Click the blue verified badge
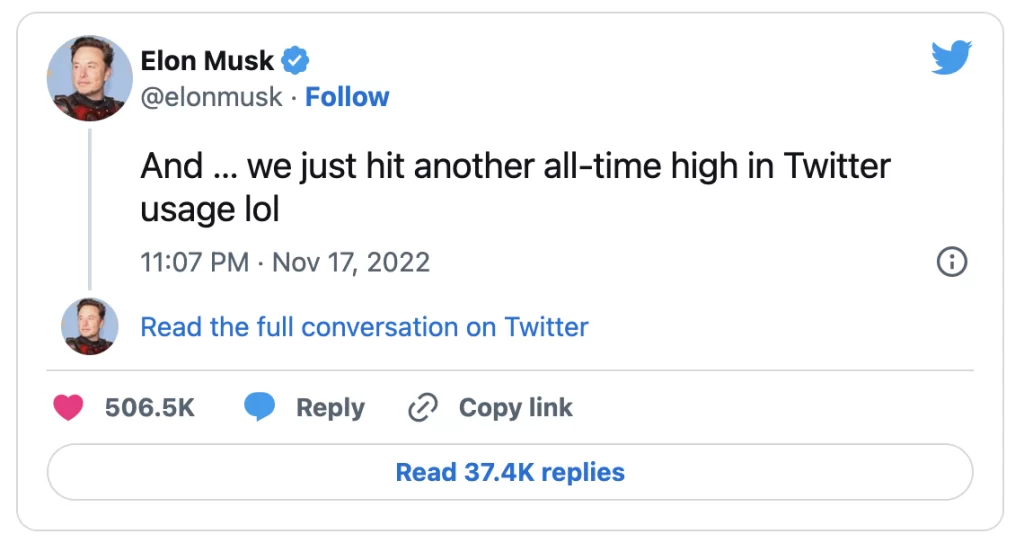 tap(295, 61)
